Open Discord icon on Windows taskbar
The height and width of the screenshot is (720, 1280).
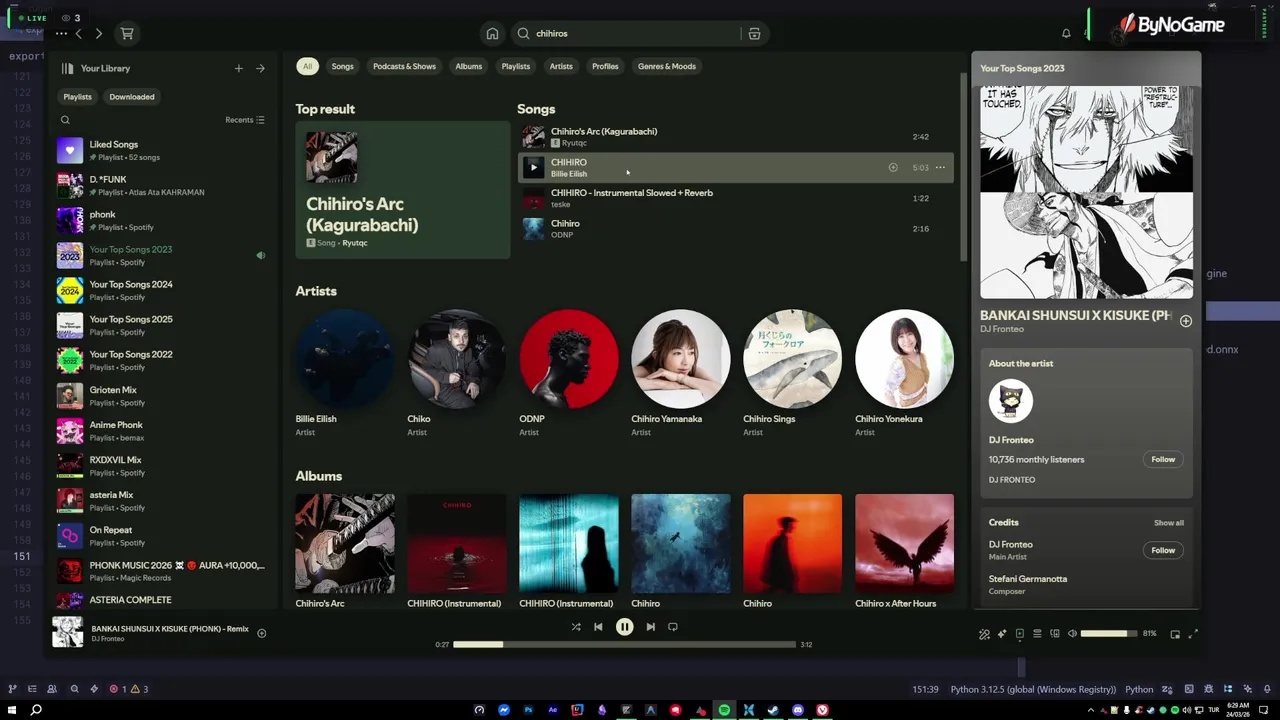coord(798,710)
